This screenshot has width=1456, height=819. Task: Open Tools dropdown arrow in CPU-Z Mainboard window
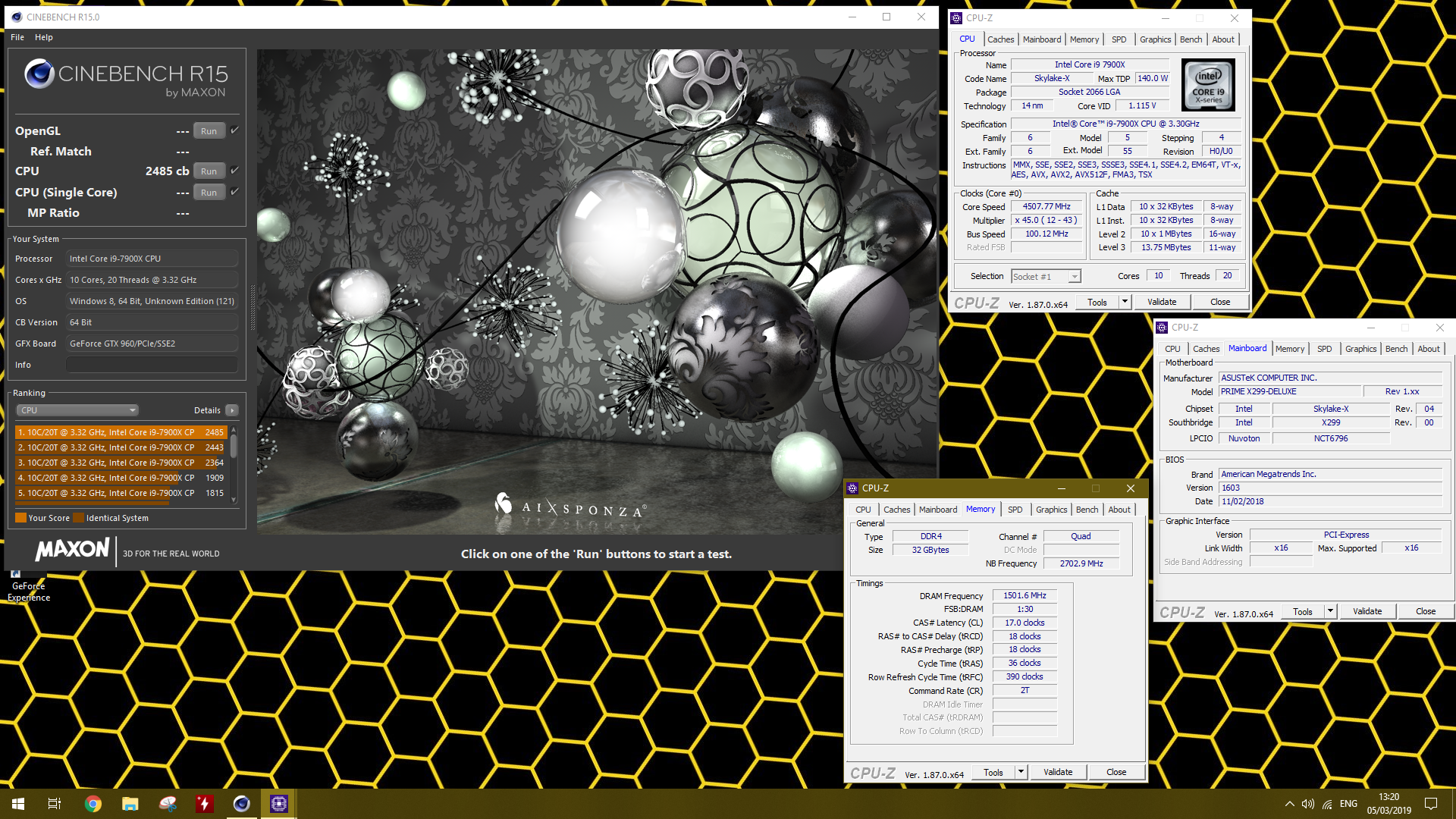pyautogui.click(x=1329, y=611)
